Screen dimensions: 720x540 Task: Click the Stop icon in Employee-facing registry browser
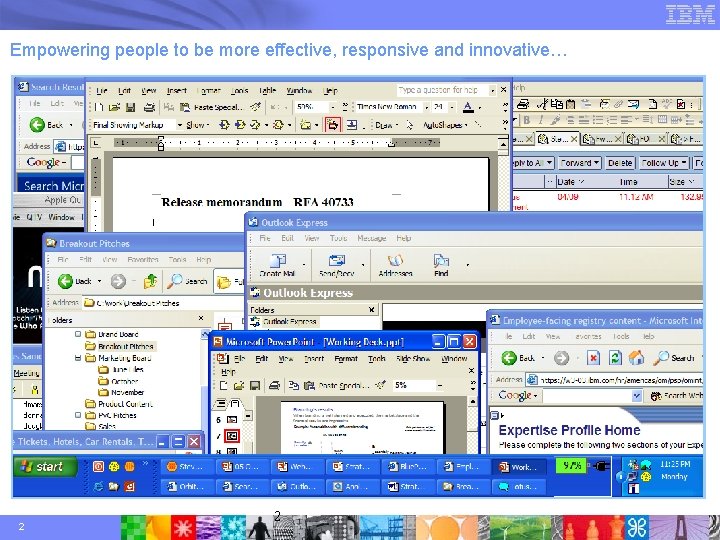click(x=594, y=357)
